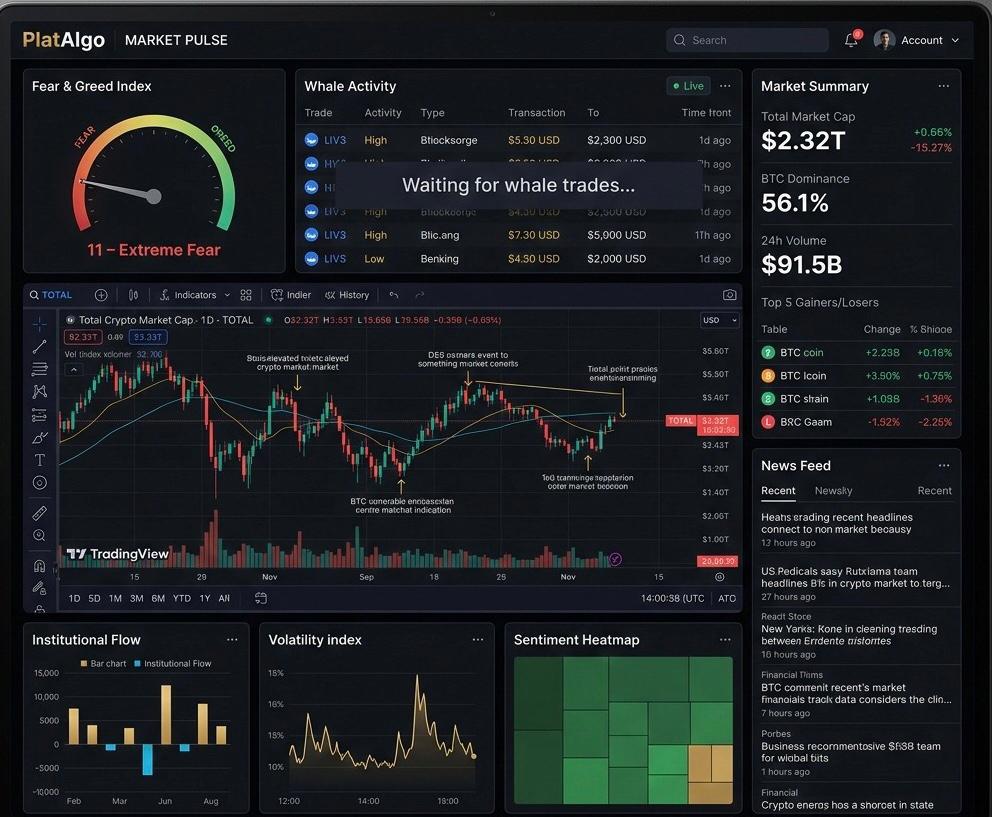Viewport: 992px width, 817px height.
Task: Open chart History replay
Action: 347,295
